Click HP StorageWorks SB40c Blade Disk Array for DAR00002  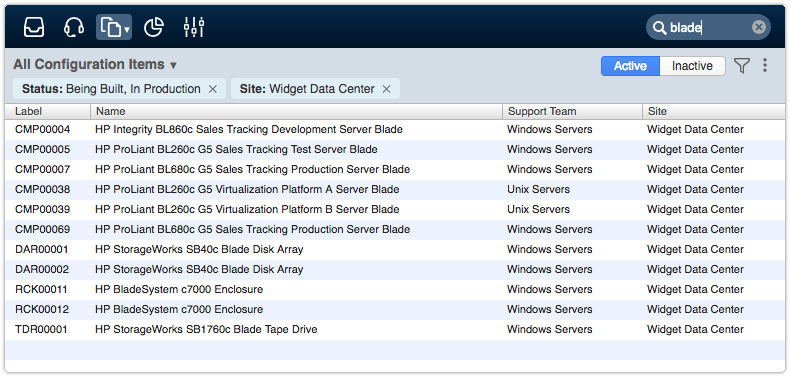(199, 269)
